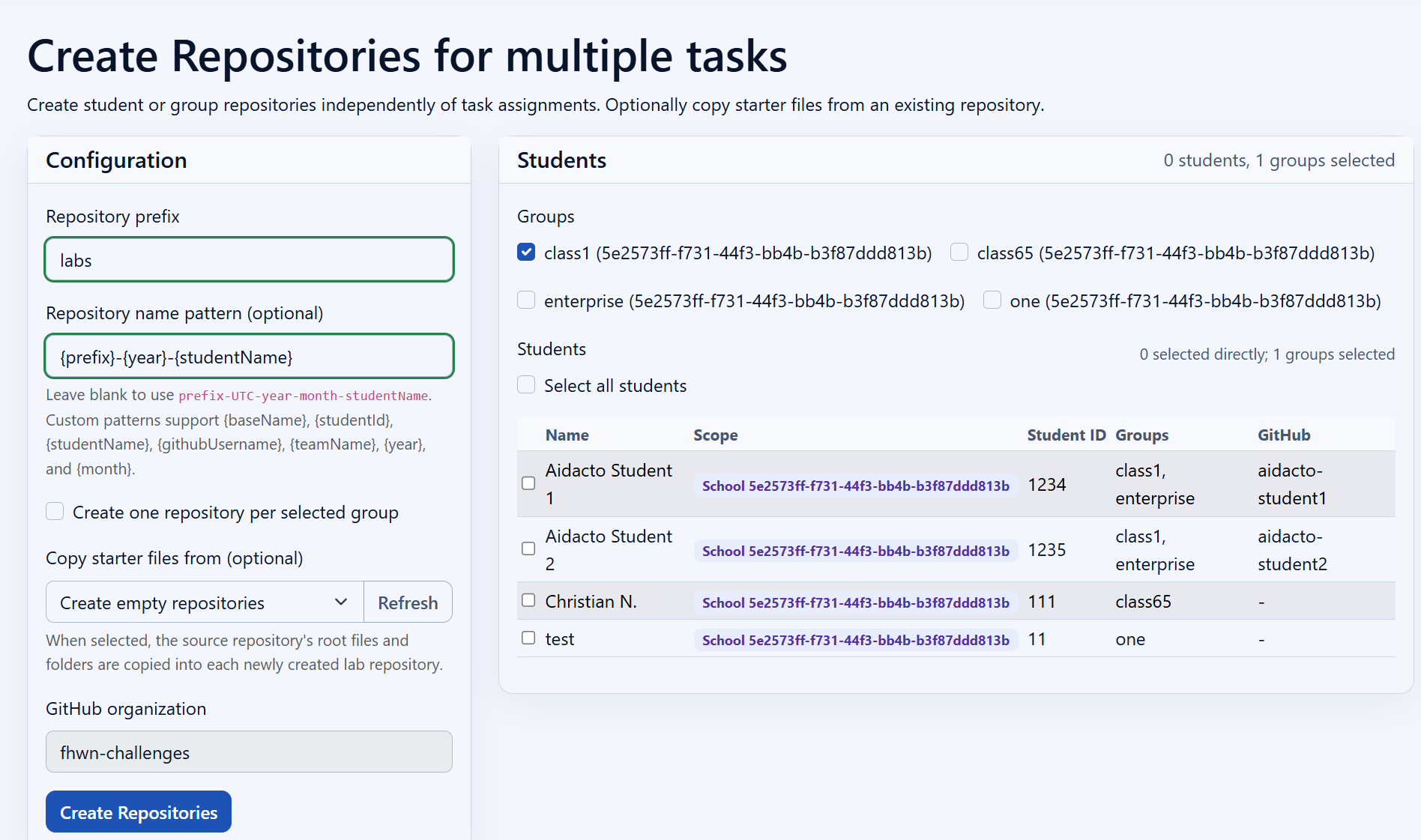Toggle Select all students checkbox
This screenshot has width=1421, height=840.
[x=526, y=385]
